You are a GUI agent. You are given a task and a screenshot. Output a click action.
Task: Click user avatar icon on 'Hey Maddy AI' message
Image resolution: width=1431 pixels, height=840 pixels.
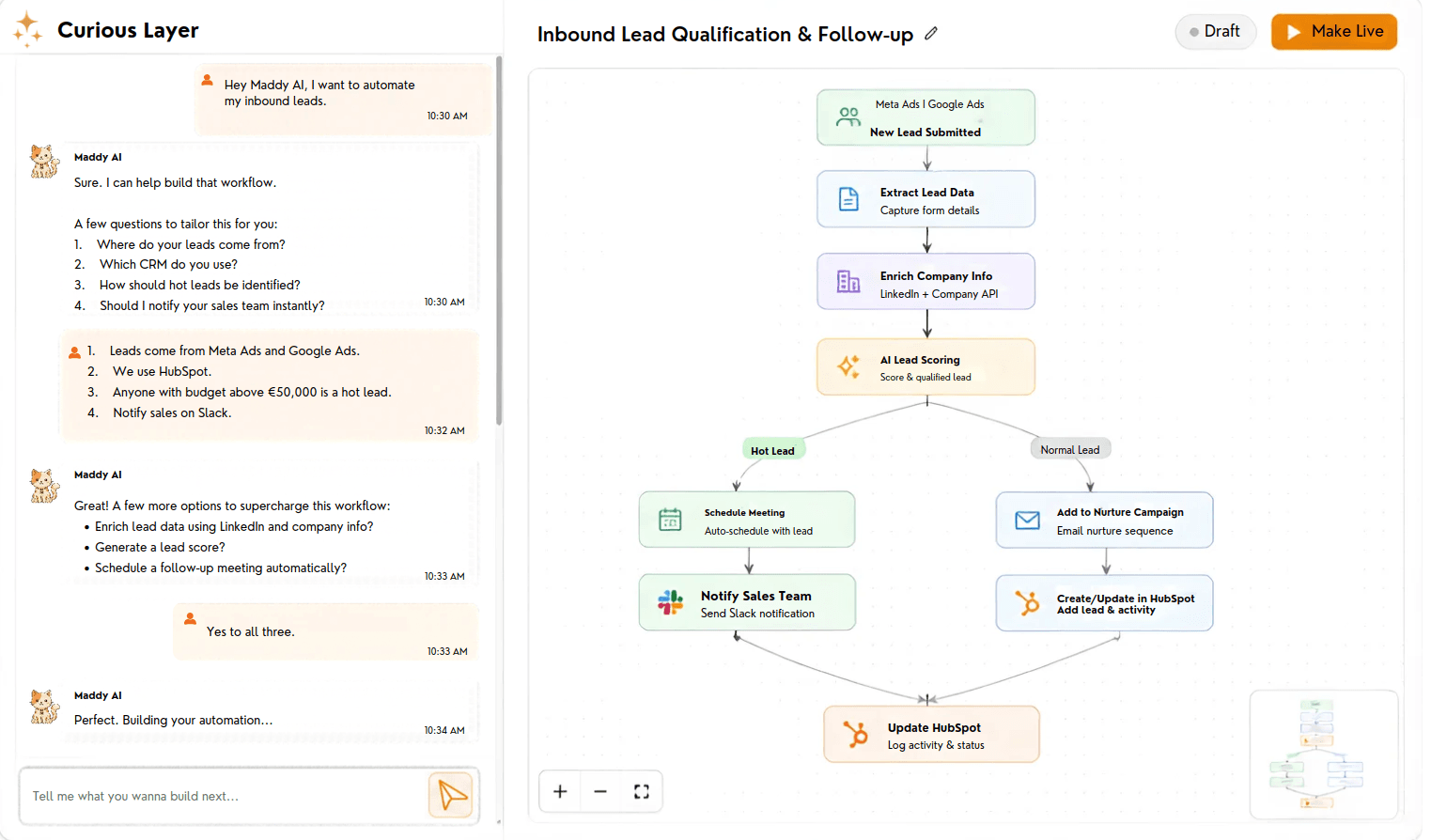click(x=207, y=80)
